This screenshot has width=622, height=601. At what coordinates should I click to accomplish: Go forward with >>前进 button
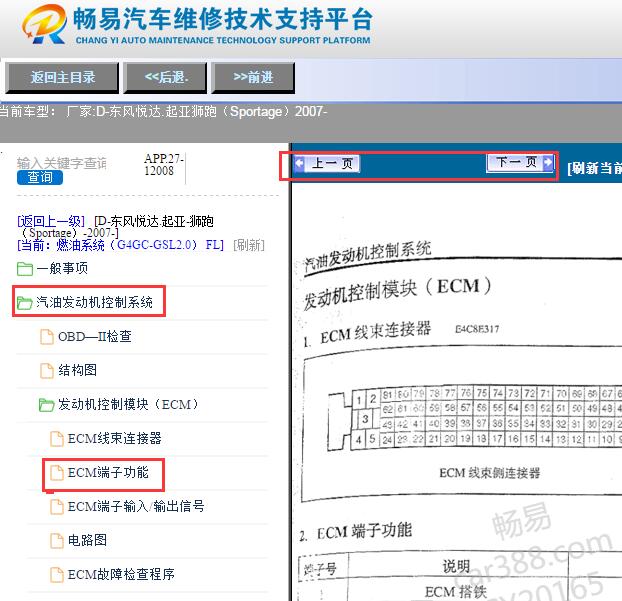point(253,78)
